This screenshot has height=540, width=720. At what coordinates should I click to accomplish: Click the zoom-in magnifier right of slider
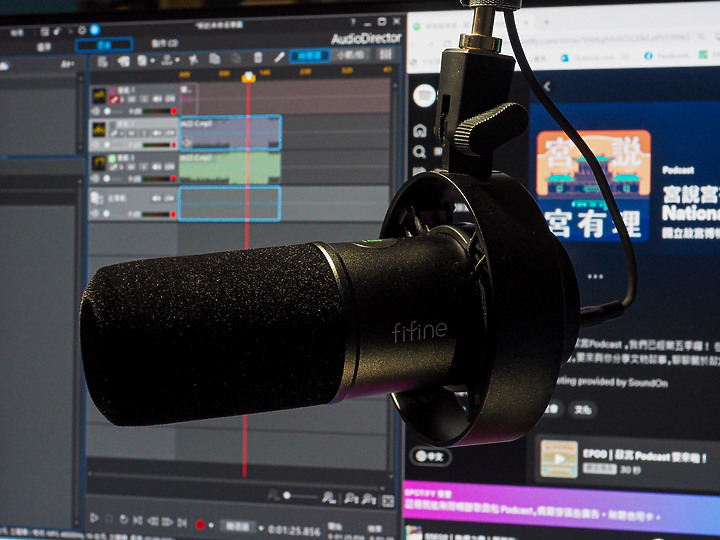328,497
